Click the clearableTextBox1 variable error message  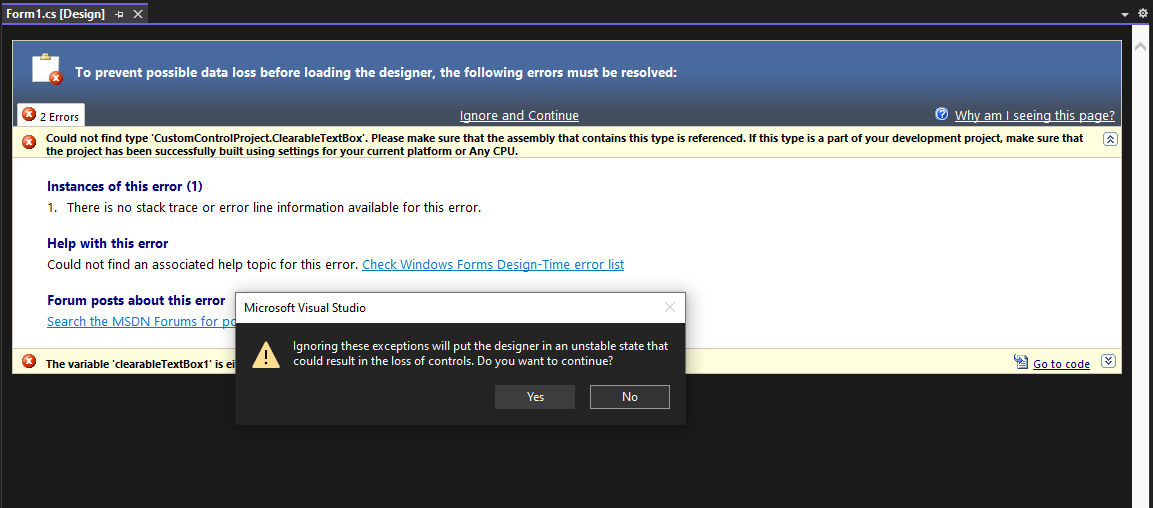139,364
